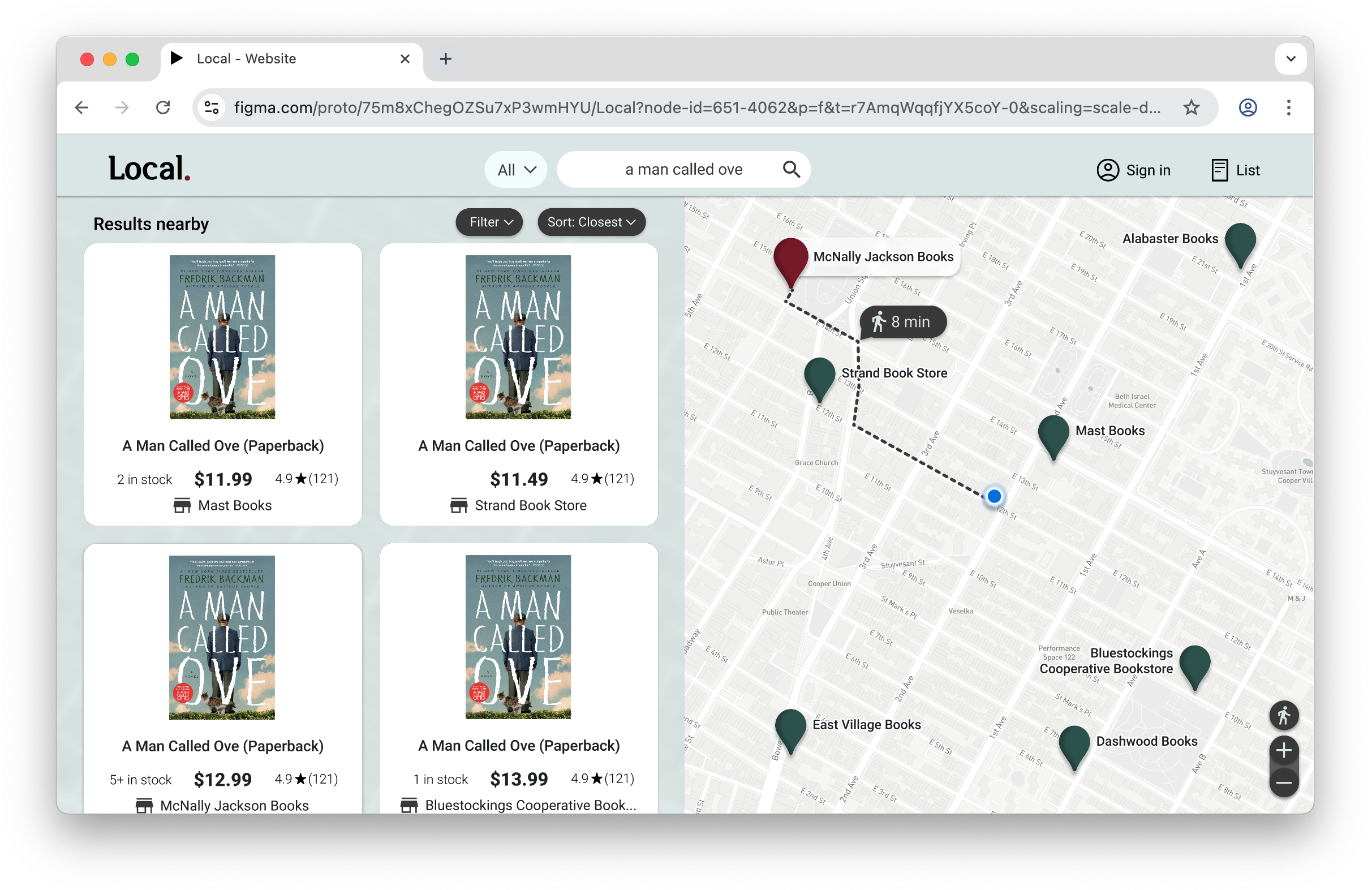This screenshot has height=890, width=1372.
Task: Click the Alabaster Books map pin
Action: 1240,242
